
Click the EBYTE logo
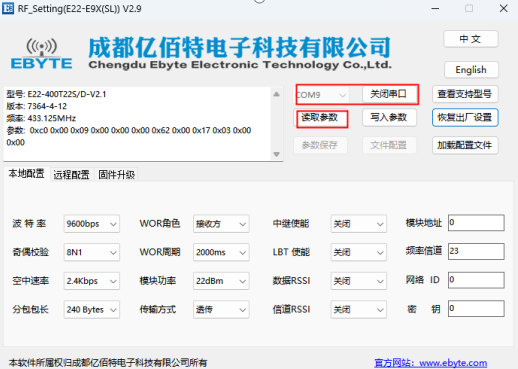[42, 54]
